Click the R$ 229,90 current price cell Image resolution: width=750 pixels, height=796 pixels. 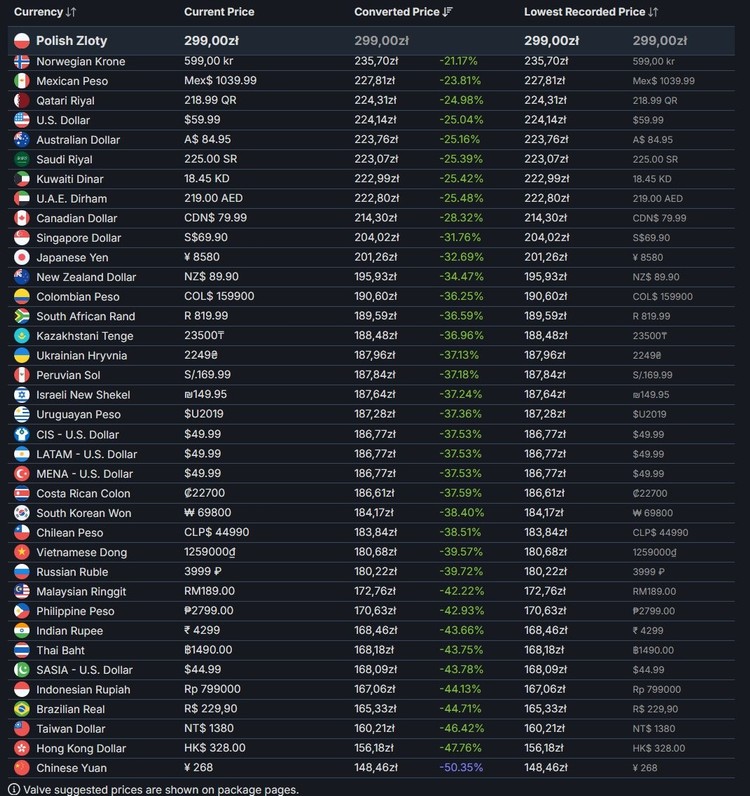point(211,709)
